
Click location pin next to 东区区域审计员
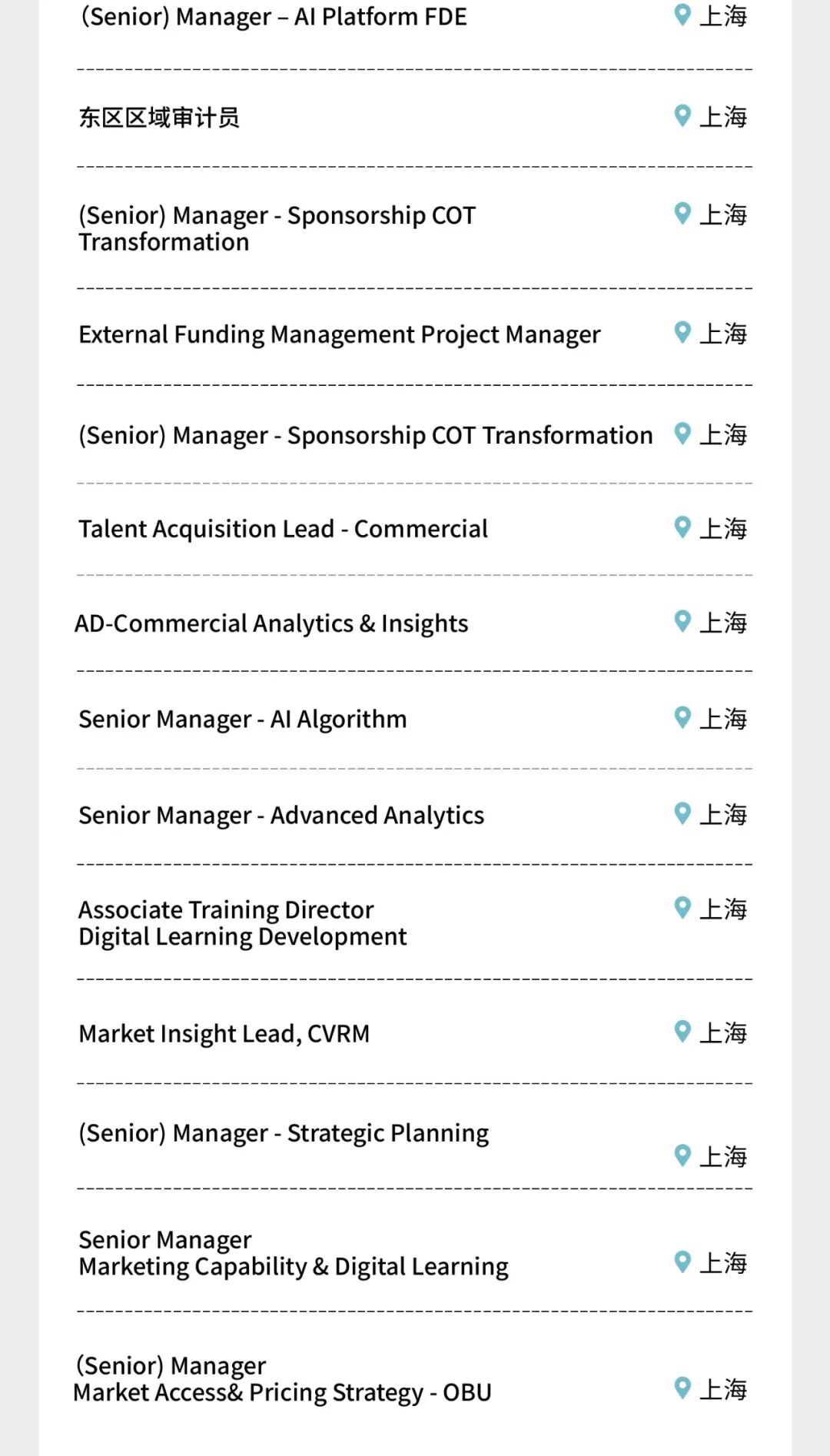point(682,116)
